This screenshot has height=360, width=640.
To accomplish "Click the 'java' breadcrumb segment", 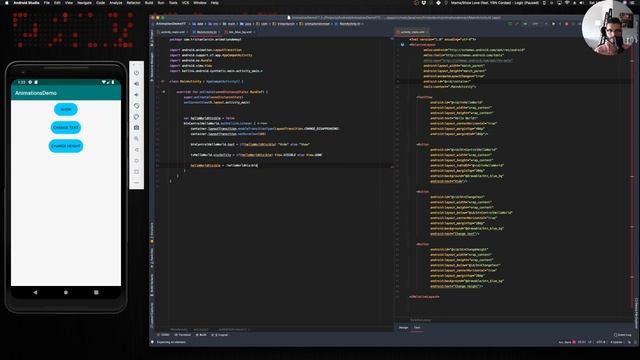I will (x=247, y=24).
